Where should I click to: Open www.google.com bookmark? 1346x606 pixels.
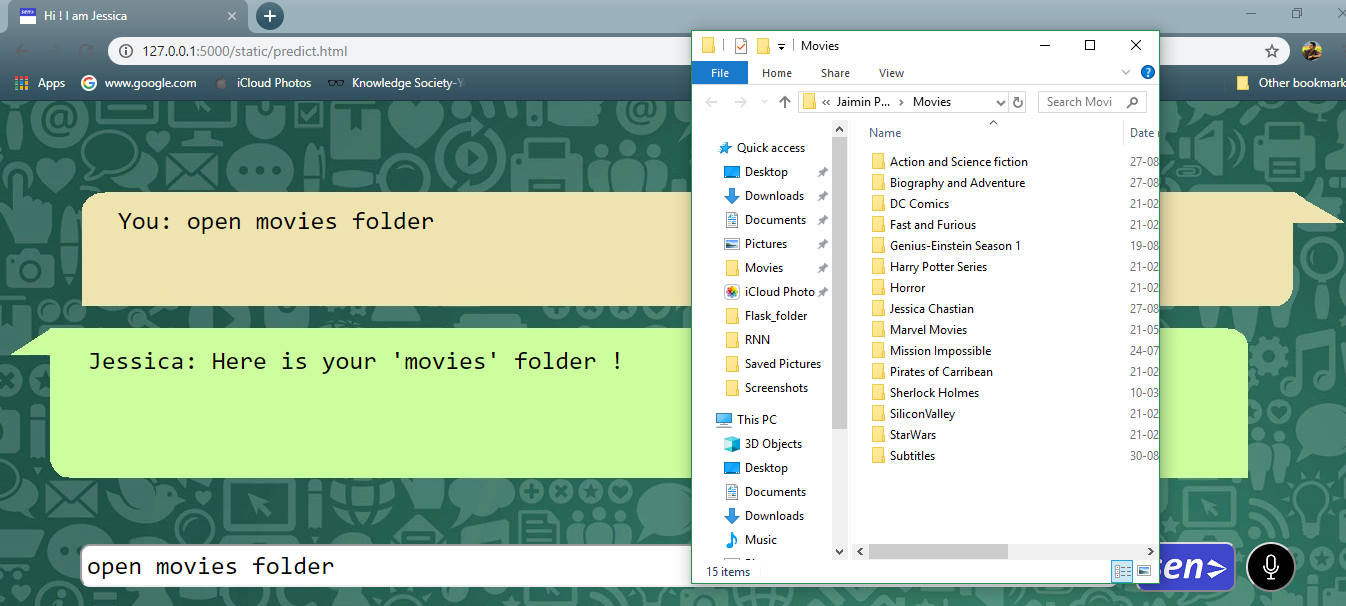coord(139,83)
